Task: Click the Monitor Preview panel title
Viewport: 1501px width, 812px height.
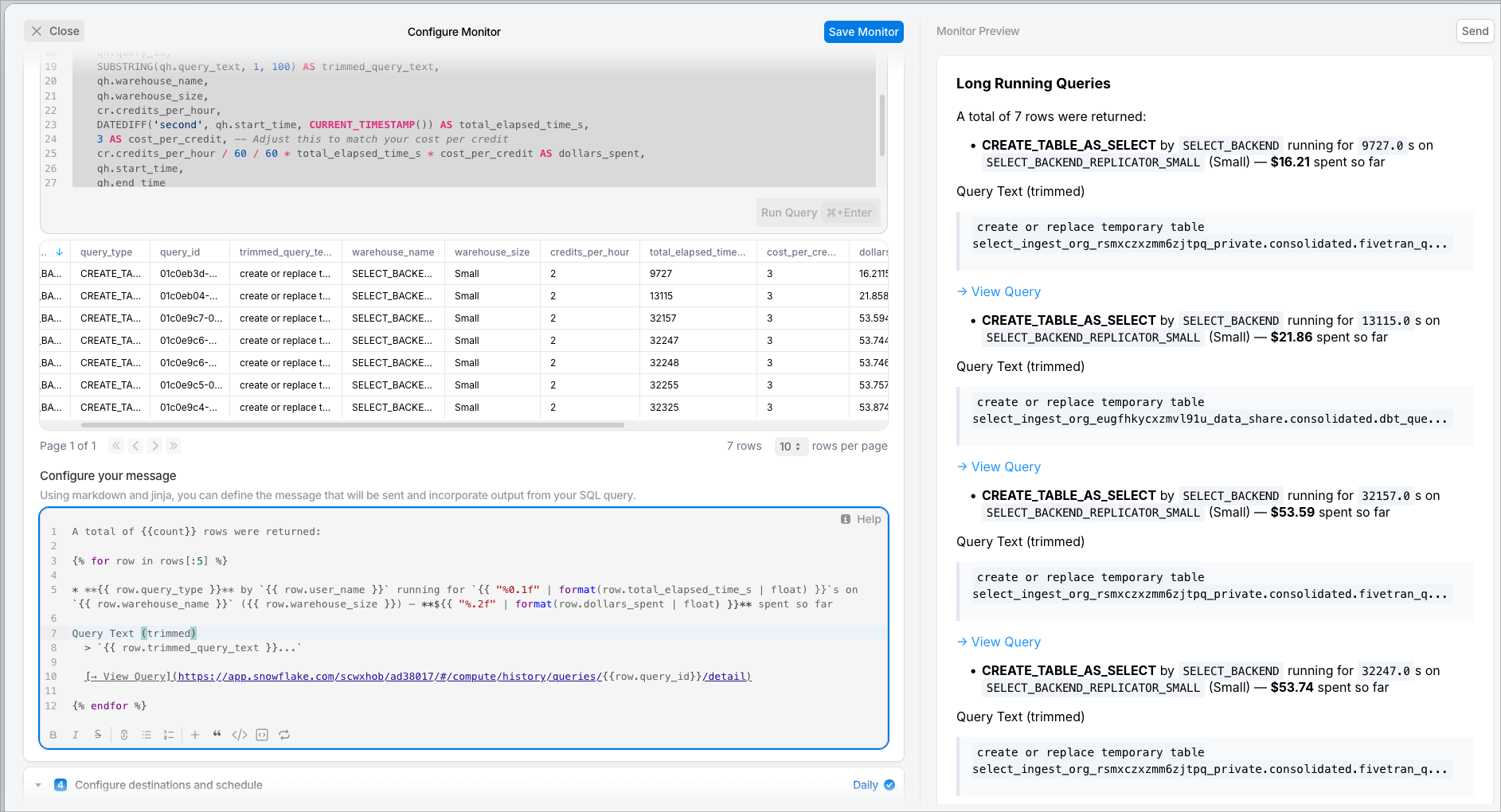Action: pyautogui.click(x=978, y=31)
